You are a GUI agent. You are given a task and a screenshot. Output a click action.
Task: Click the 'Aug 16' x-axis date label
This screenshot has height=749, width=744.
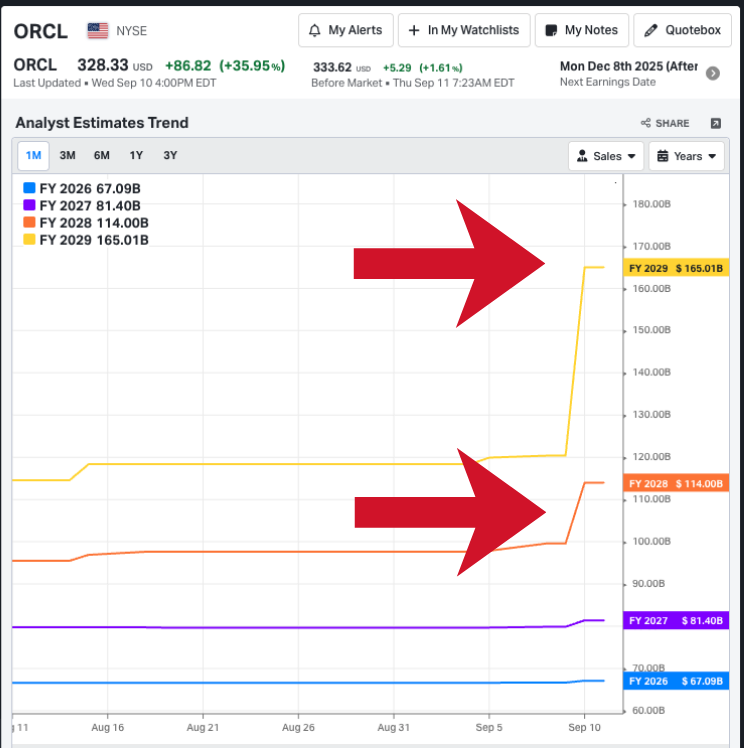click(x=107, y=728)
